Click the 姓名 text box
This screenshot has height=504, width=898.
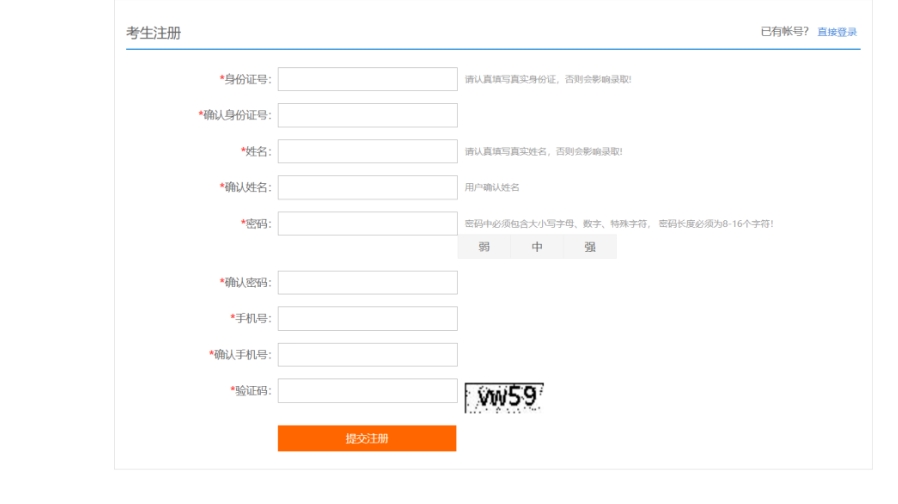(368, 151)
